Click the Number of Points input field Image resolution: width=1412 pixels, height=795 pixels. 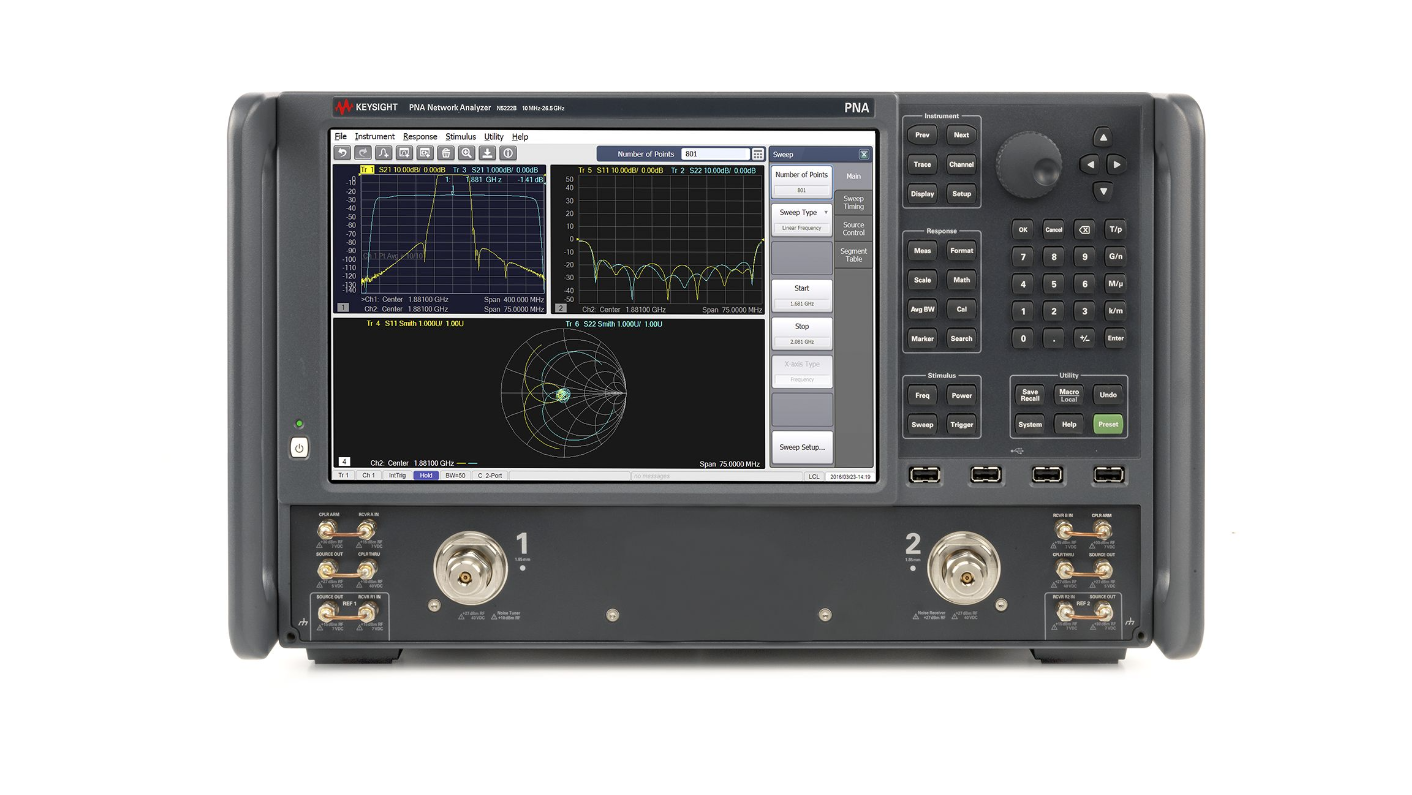718,154
